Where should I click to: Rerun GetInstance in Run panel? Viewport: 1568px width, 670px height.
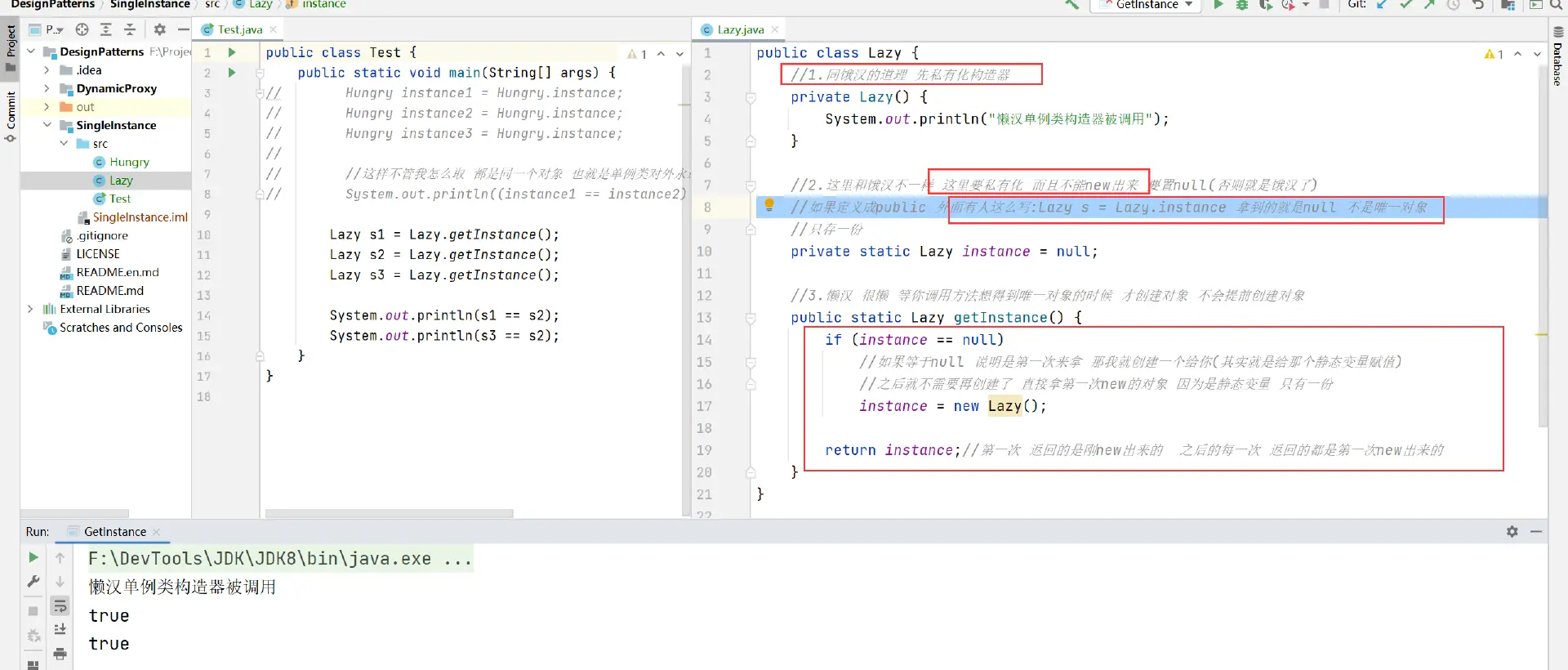point(33,557)
